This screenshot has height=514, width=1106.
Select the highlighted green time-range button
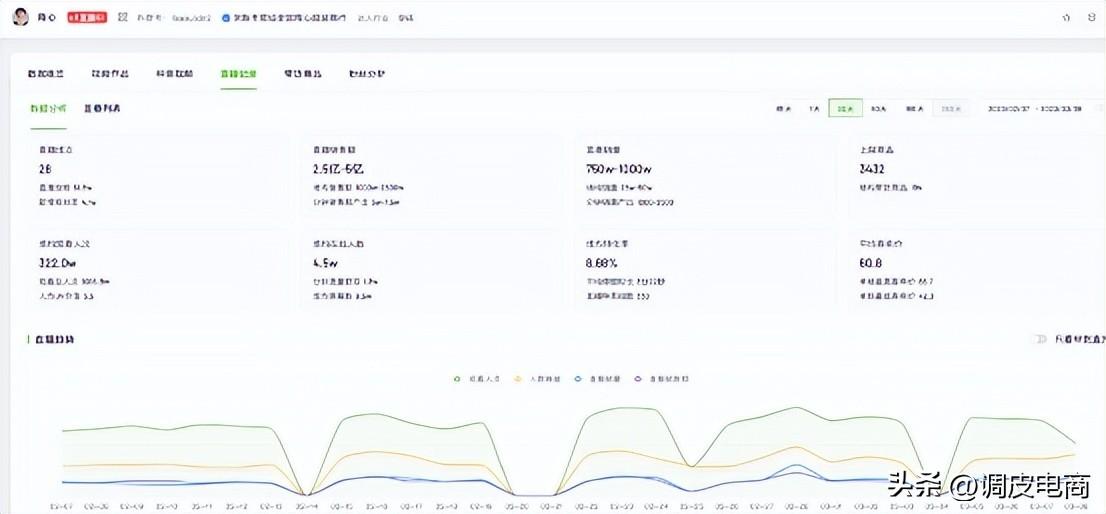[x=845, y=108]
